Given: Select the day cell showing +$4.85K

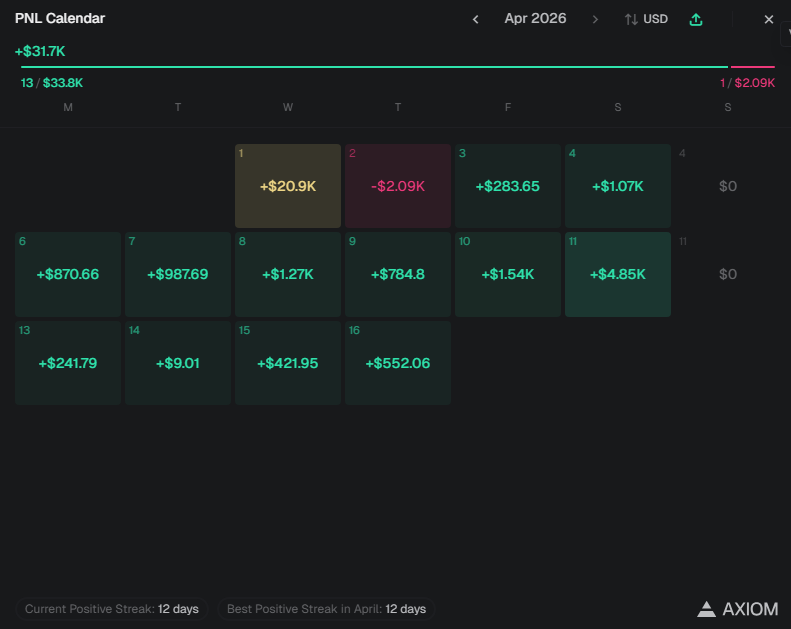Looking at the screenshot, I should click(618, 274).
